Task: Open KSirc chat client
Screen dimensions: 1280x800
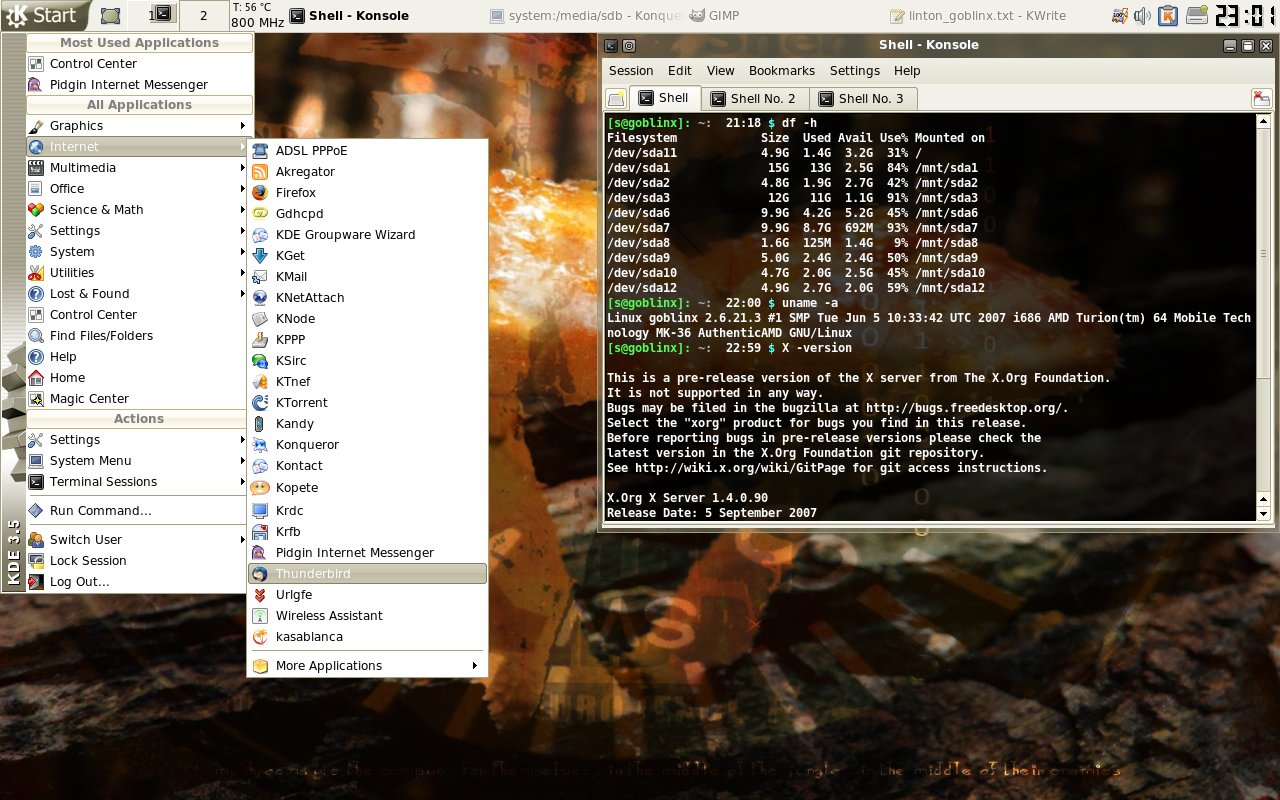Action: pyautogui.click(x=367, y=361)
